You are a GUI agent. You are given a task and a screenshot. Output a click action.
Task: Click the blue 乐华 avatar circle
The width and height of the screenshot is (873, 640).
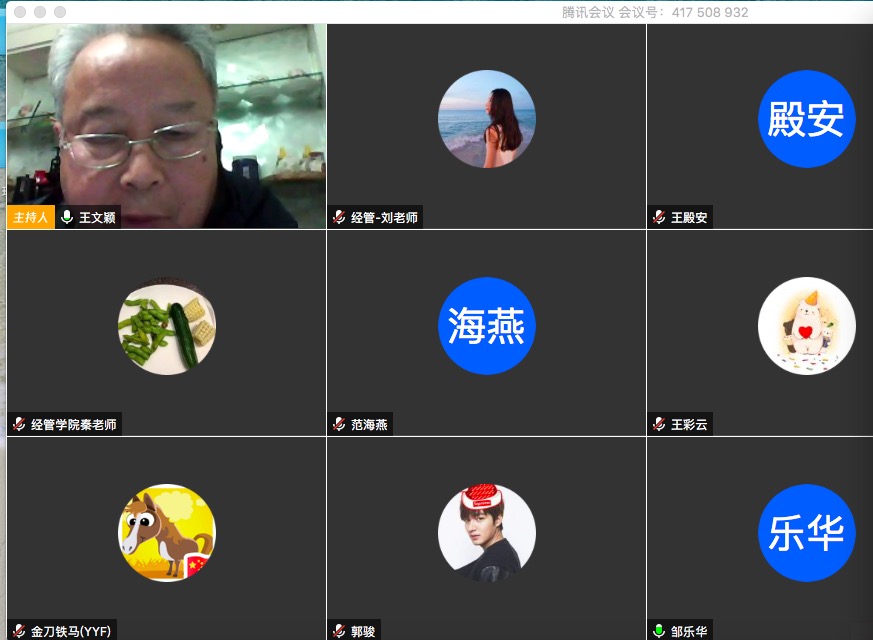point(806,533)
